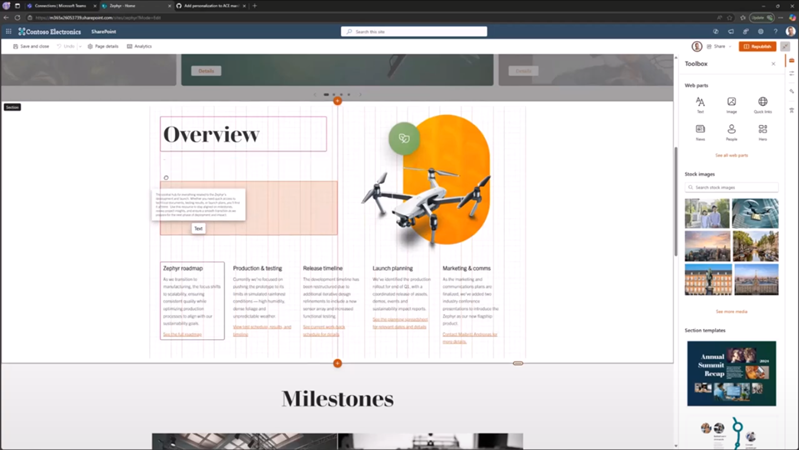
Task: Click Launch planning heading
Action: click(392, 268)
